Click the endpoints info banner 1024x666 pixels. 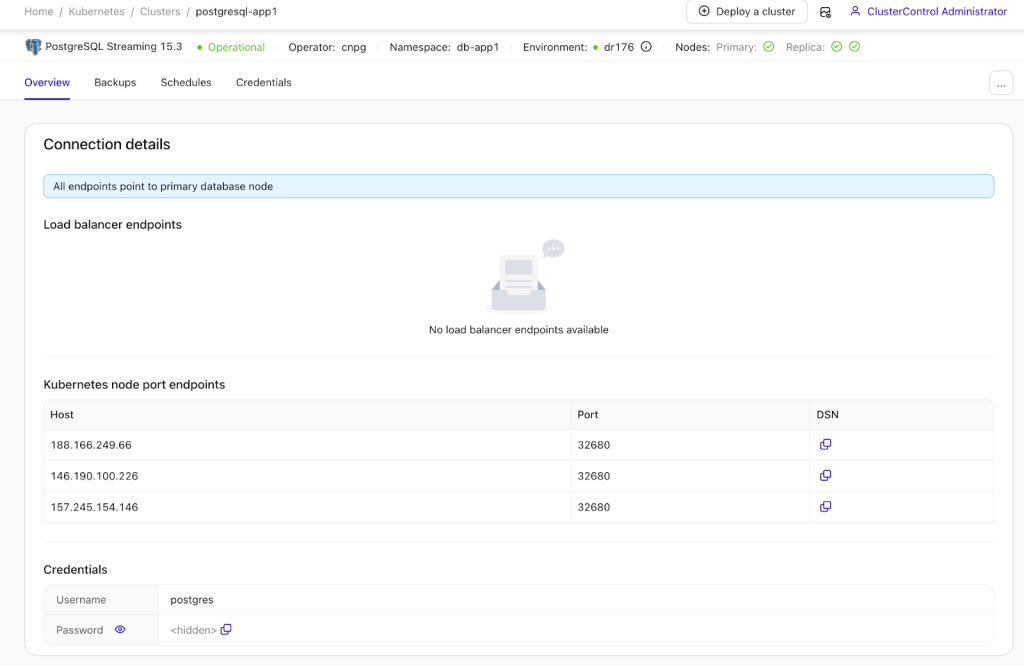[x=519, y=186]
